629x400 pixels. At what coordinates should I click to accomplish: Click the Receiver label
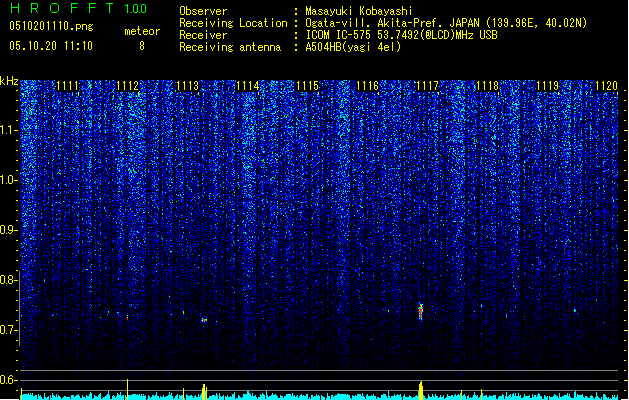click(203, 35)
